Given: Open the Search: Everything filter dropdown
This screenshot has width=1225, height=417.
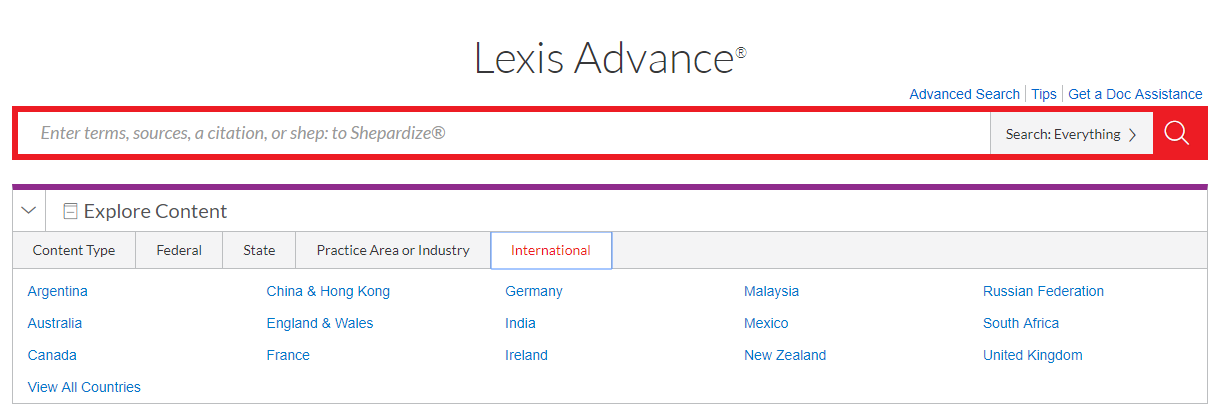Looking at the screenshot, I should [1071, 134].
